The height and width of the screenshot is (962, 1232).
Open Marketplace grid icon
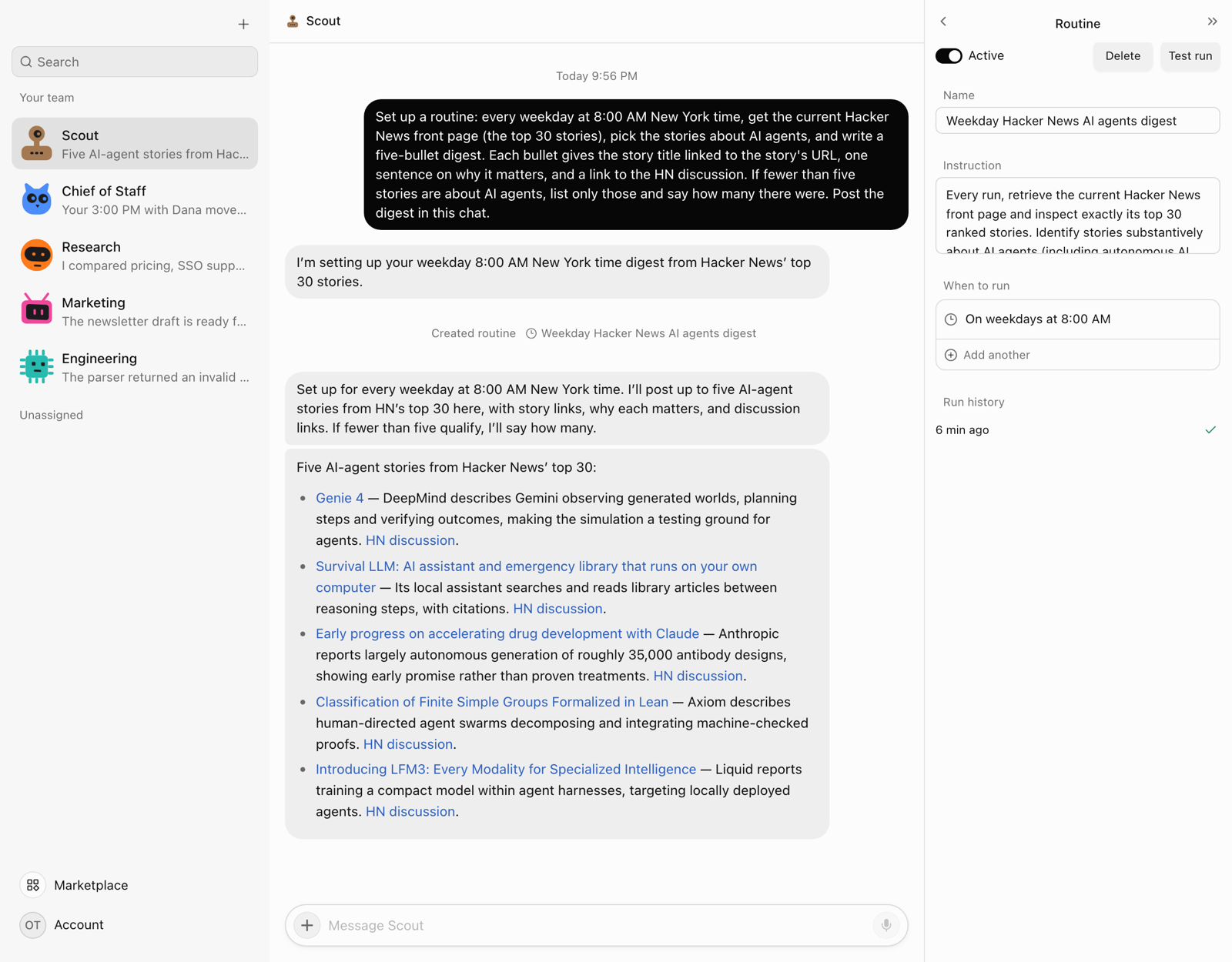pos(32,885)
